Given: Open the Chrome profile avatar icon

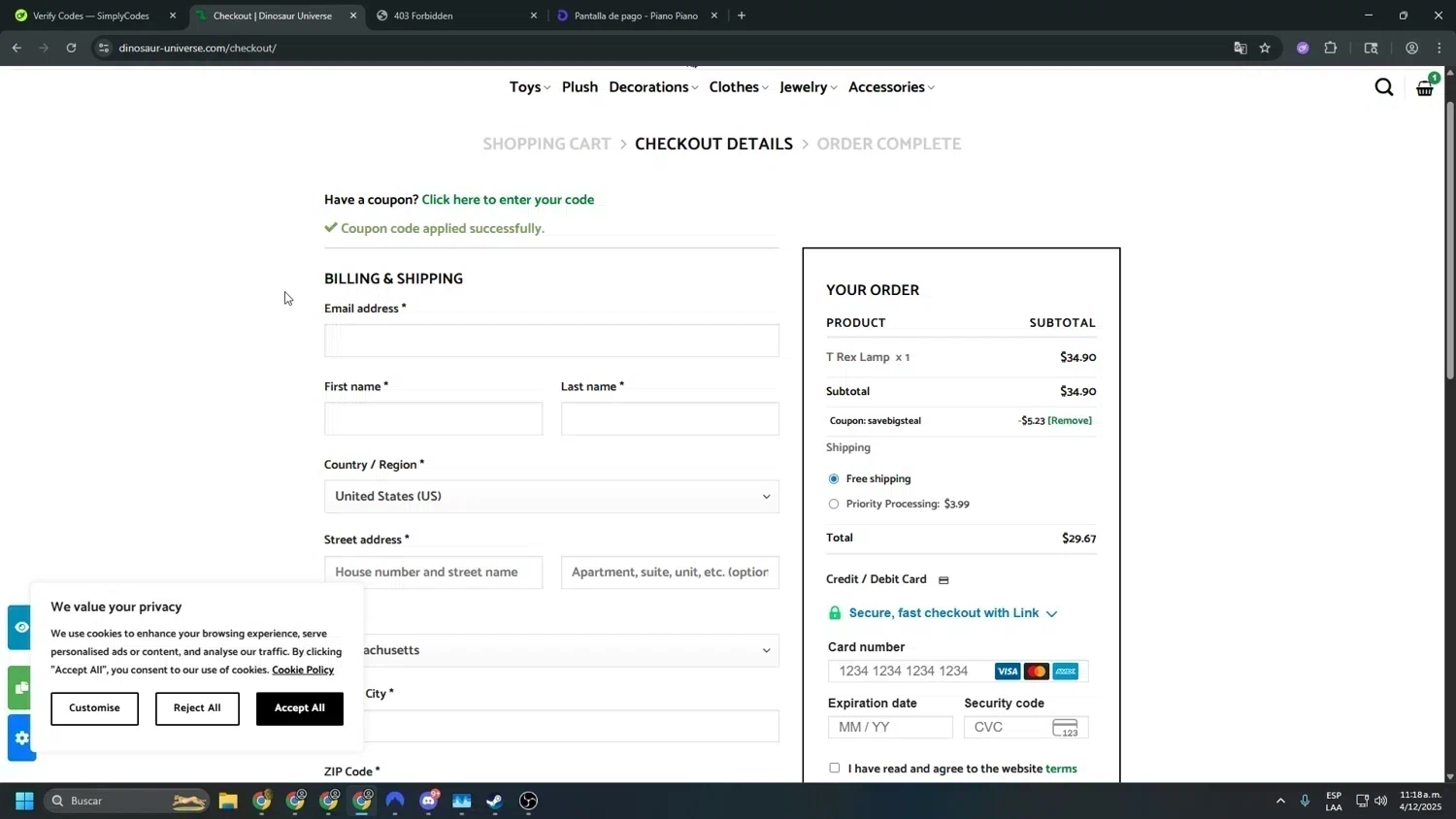Looking at the screenshot, I should tap(1411, 48).
